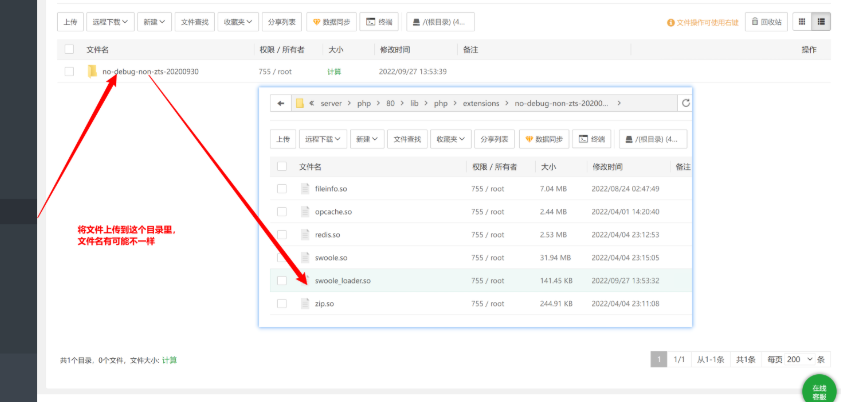
Task: Select the extensions breadcrumb segment
Action: [x=481, y=103]
